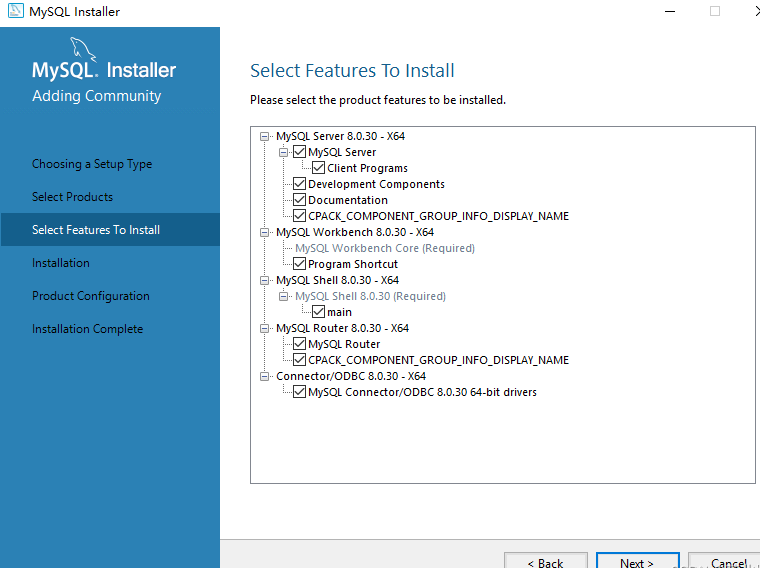
Task: Toggle the Program Shortcut checkbox
Action: point(299,264)
